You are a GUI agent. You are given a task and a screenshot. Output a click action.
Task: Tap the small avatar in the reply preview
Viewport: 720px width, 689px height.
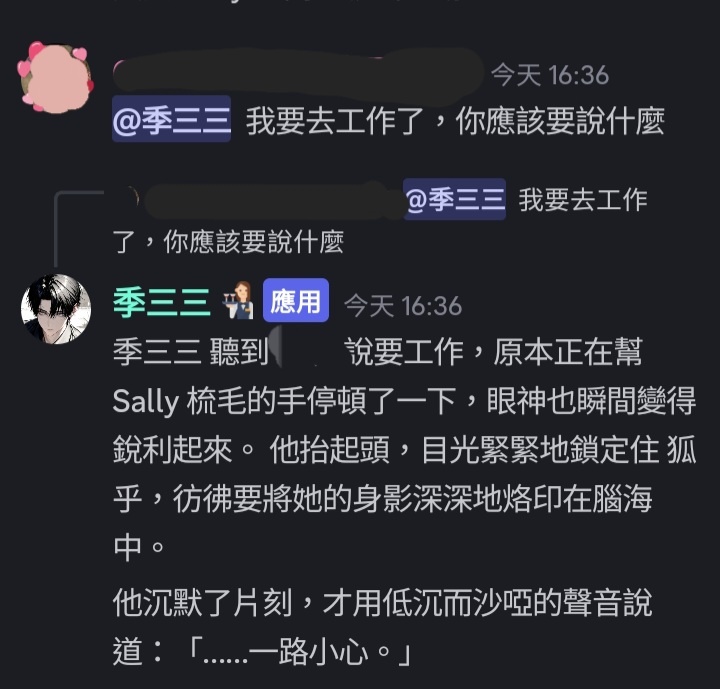click(129, 198)
